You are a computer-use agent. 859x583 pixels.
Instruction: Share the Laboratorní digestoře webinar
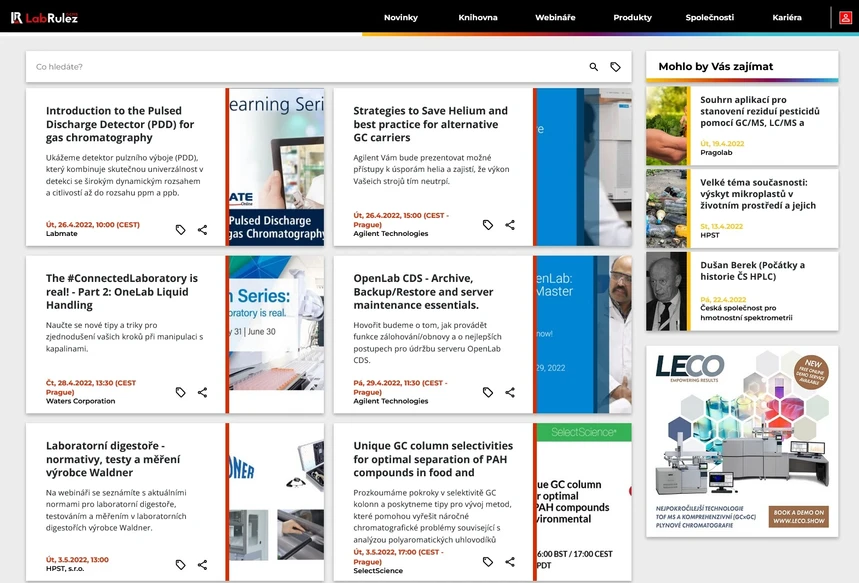coord(202,564)
